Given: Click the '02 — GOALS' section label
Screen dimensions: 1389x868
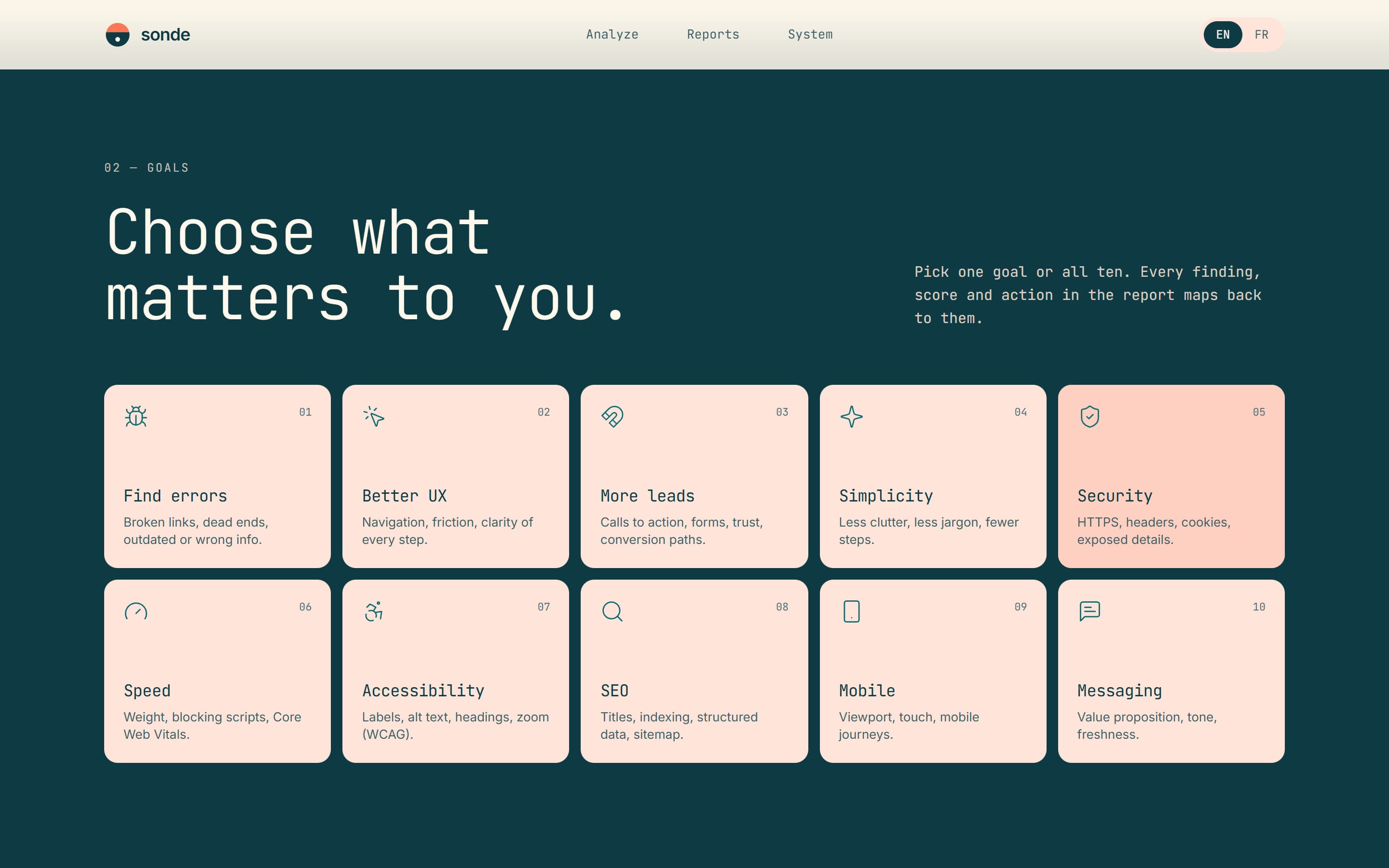Looking at the screenshot, I should coord(146,168).
